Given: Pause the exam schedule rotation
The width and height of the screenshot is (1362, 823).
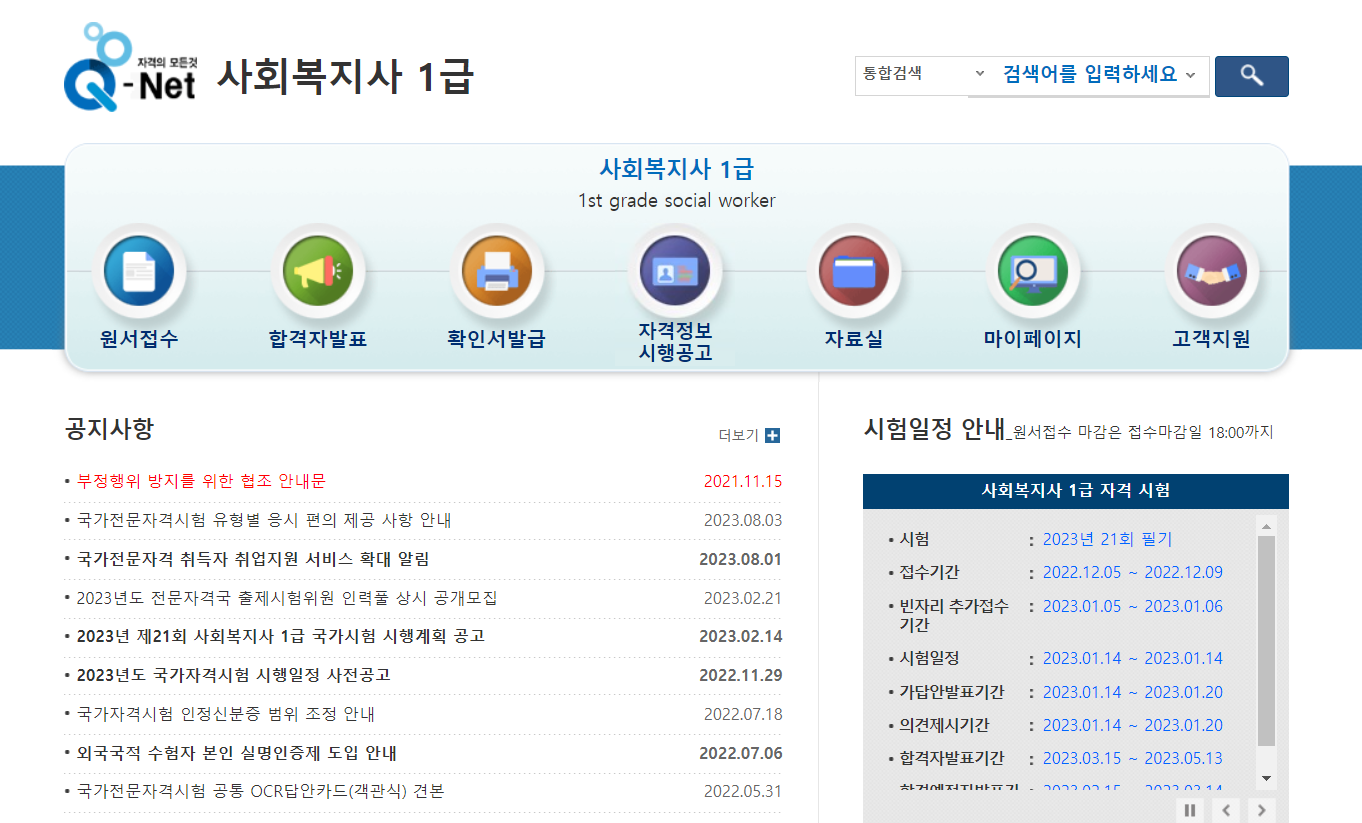Looking at the screenshot, I should point(1190,810).
